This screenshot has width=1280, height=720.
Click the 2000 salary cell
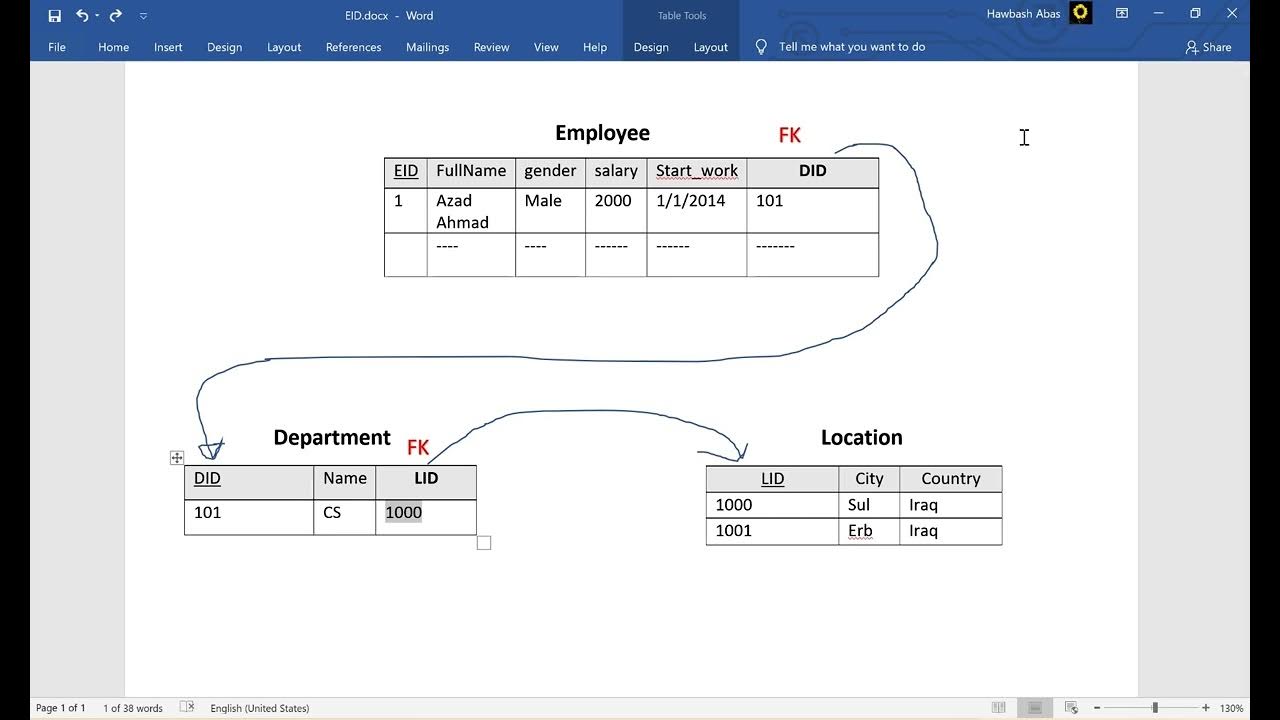coord(616,211)
